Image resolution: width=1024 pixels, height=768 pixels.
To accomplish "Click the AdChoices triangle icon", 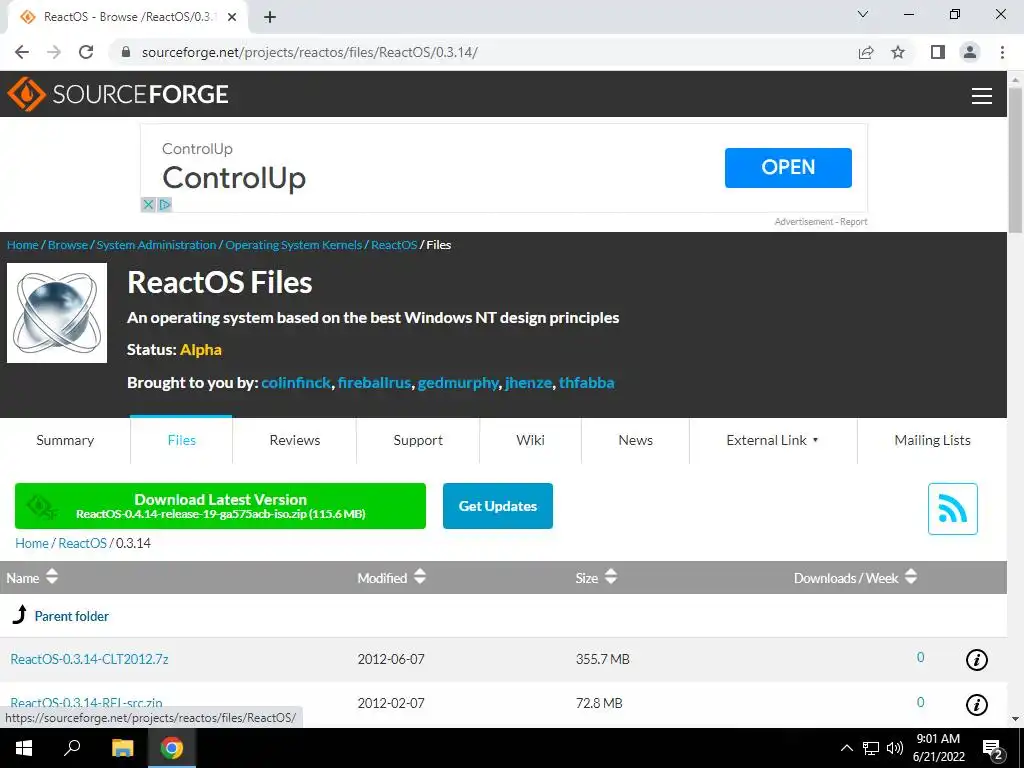I will point(165,204).
